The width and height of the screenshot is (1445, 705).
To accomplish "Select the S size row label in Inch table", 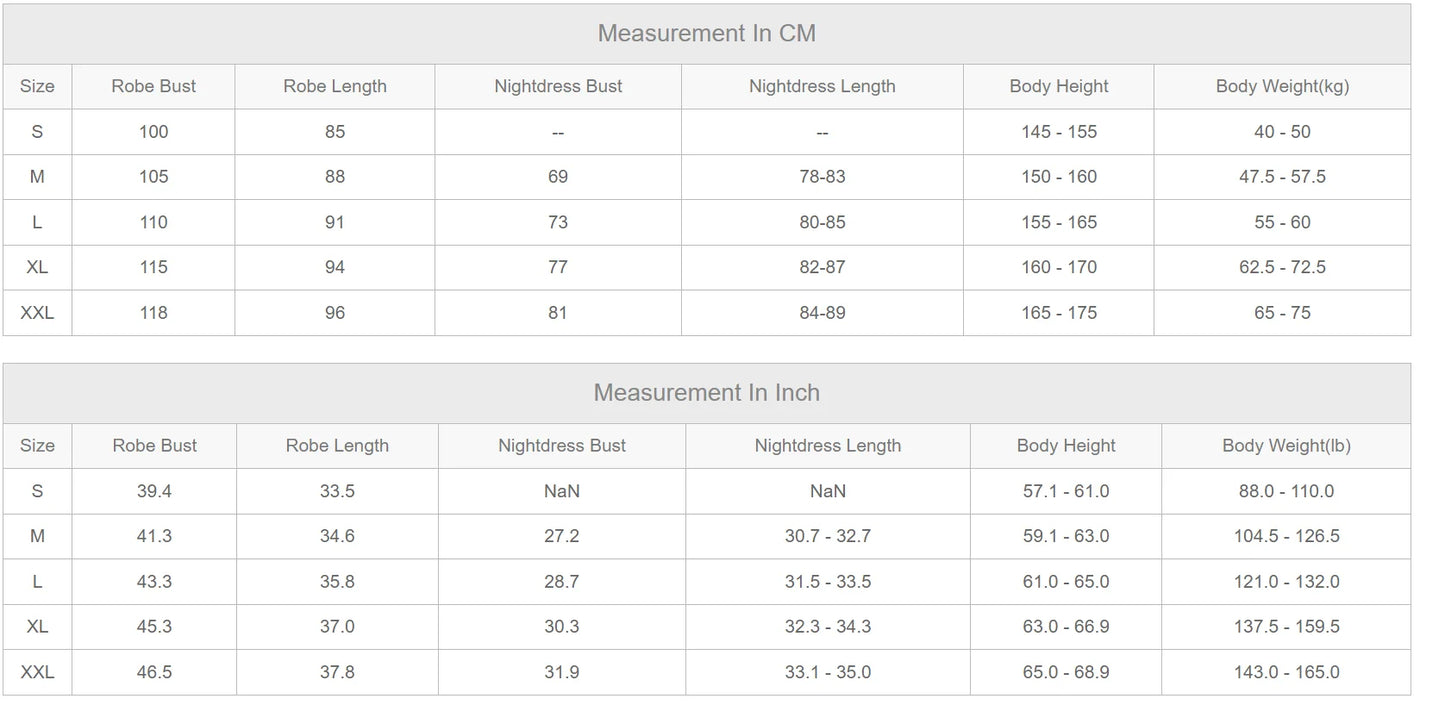I will (x=37, y=491).
